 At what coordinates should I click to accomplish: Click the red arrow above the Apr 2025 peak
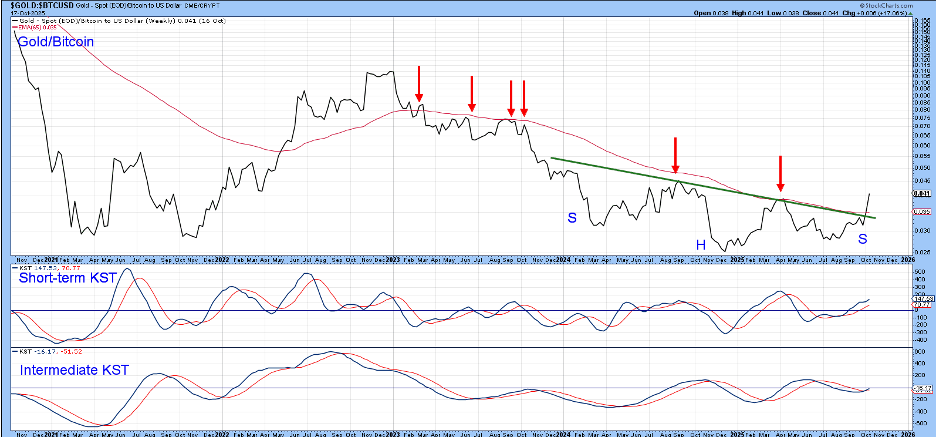[x=781, y=173]
